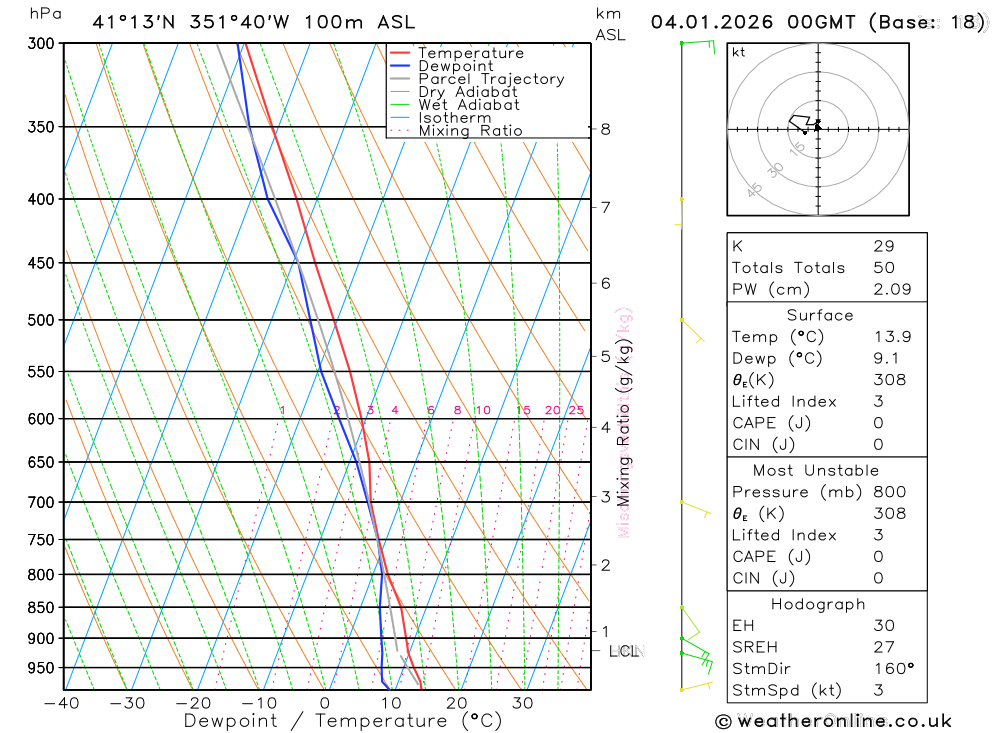Click the 950 hPa pressure axis label

41,668
